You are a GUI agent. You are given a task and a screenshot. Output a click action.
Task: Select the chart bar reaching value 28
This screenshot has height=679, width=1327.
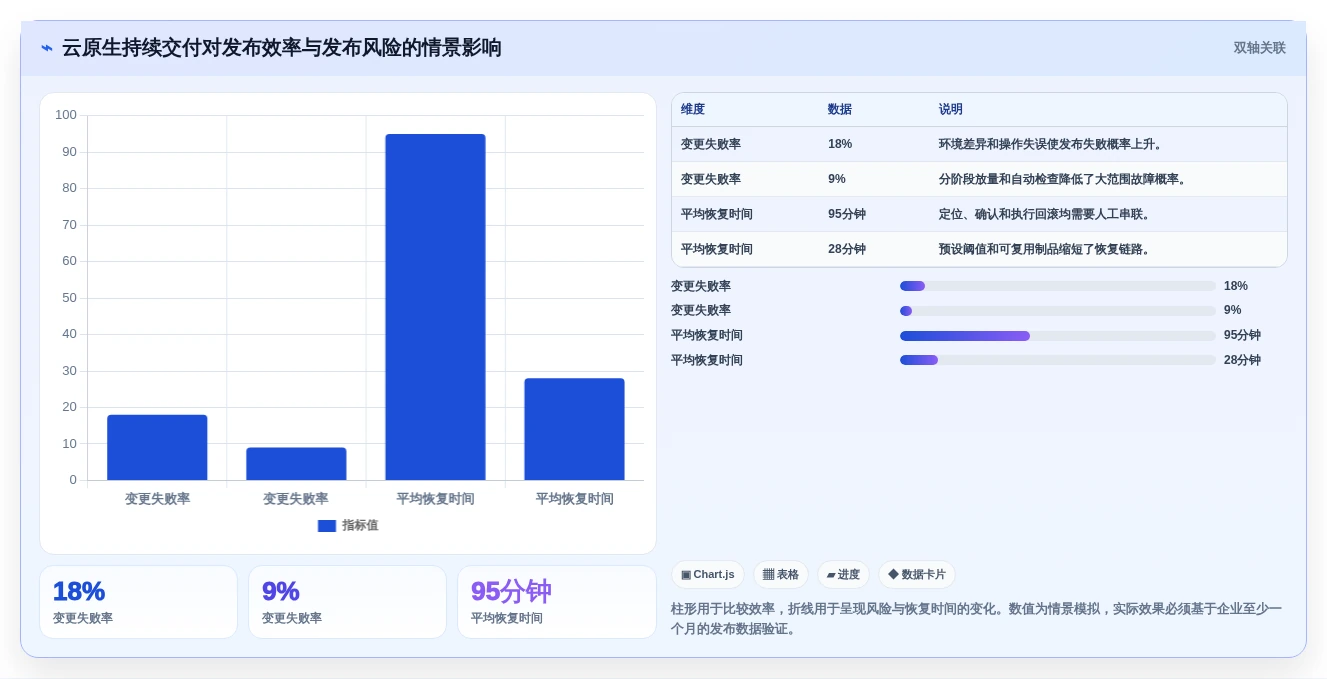point(574,429)
